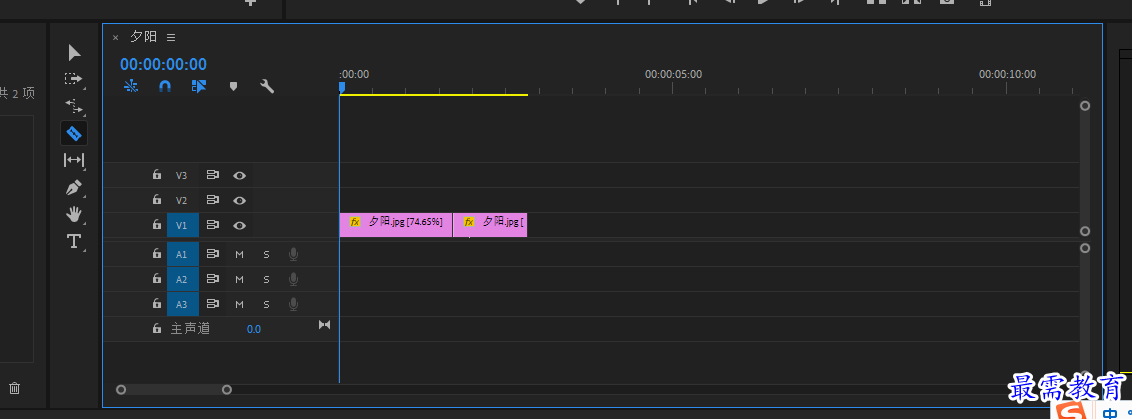Viewport: 1132px width, 419px height.
Task: Open Timeline display settings wrench
Action: 267,86
